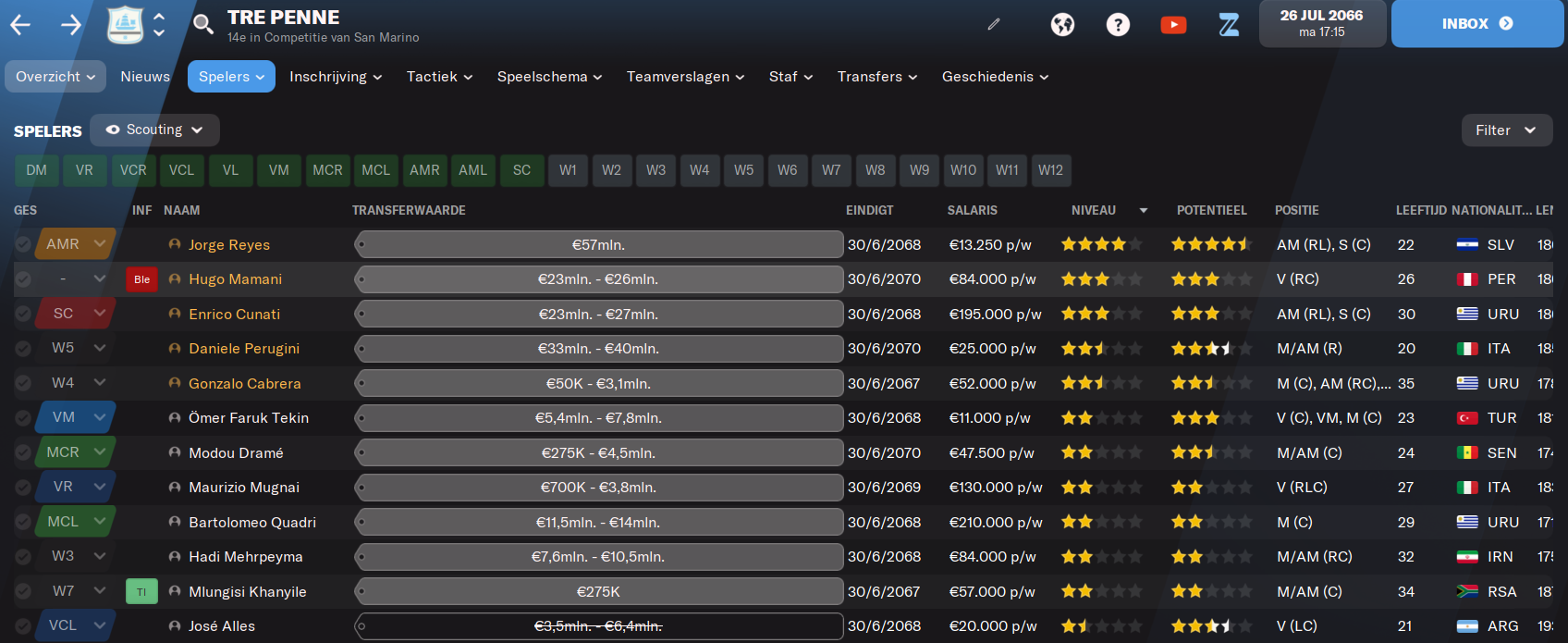Open Jorge Reyes player info icon
Image resolution: width=1568 pixels, height=643 pixels.
coord(175,244)
